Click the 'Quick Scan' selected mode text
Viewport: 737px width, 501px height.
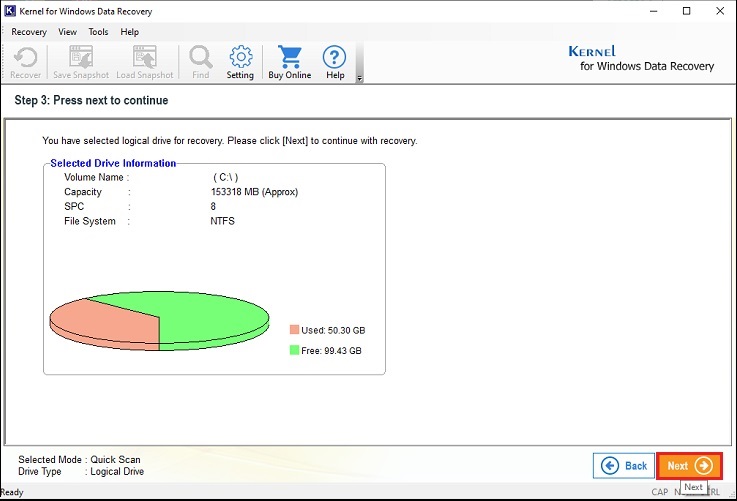(115, 460)
